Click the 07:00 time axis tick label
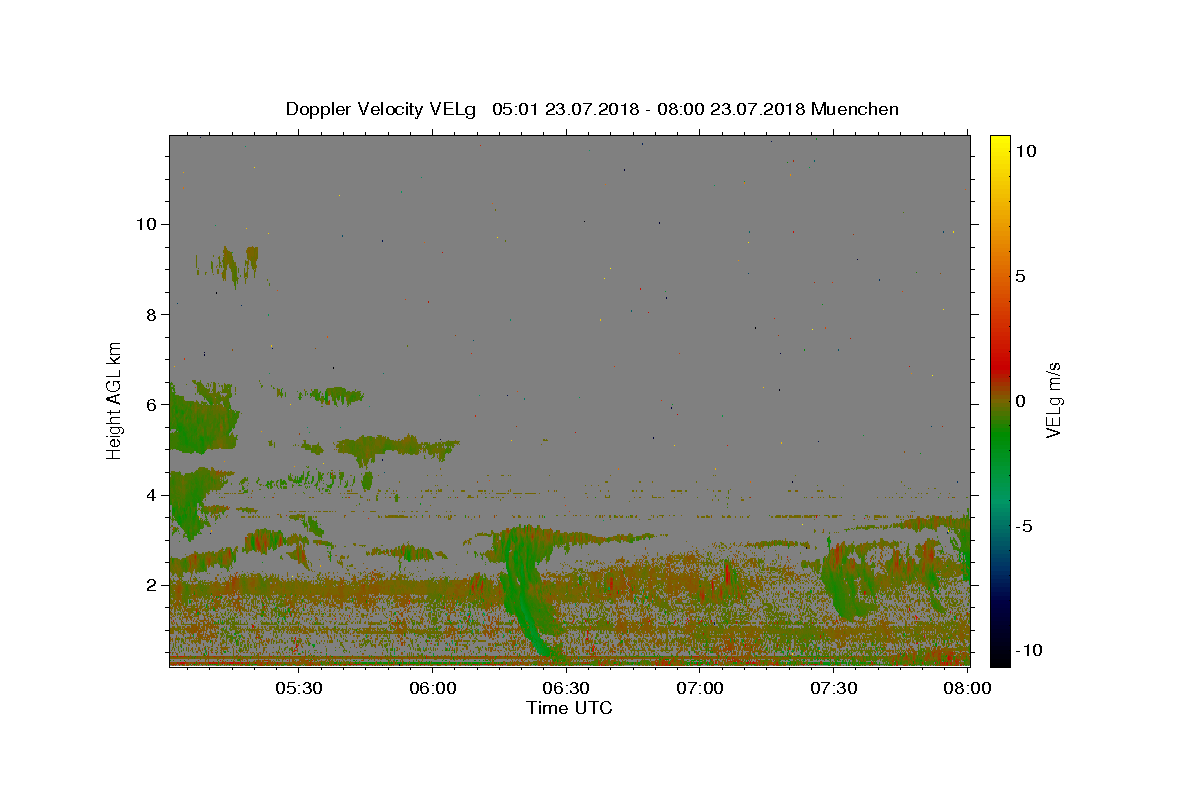Image resolution: width=1200 pixels, height=800 pixels. coord(700,688)
